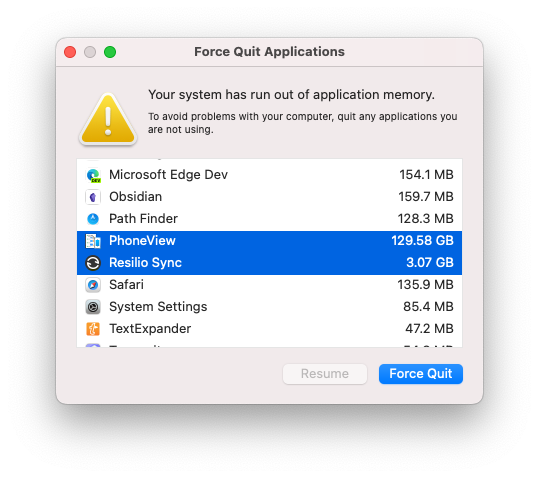Click the Microsoft Edge Dev app icon
539x478 pixels.
[x=93, y=175]
